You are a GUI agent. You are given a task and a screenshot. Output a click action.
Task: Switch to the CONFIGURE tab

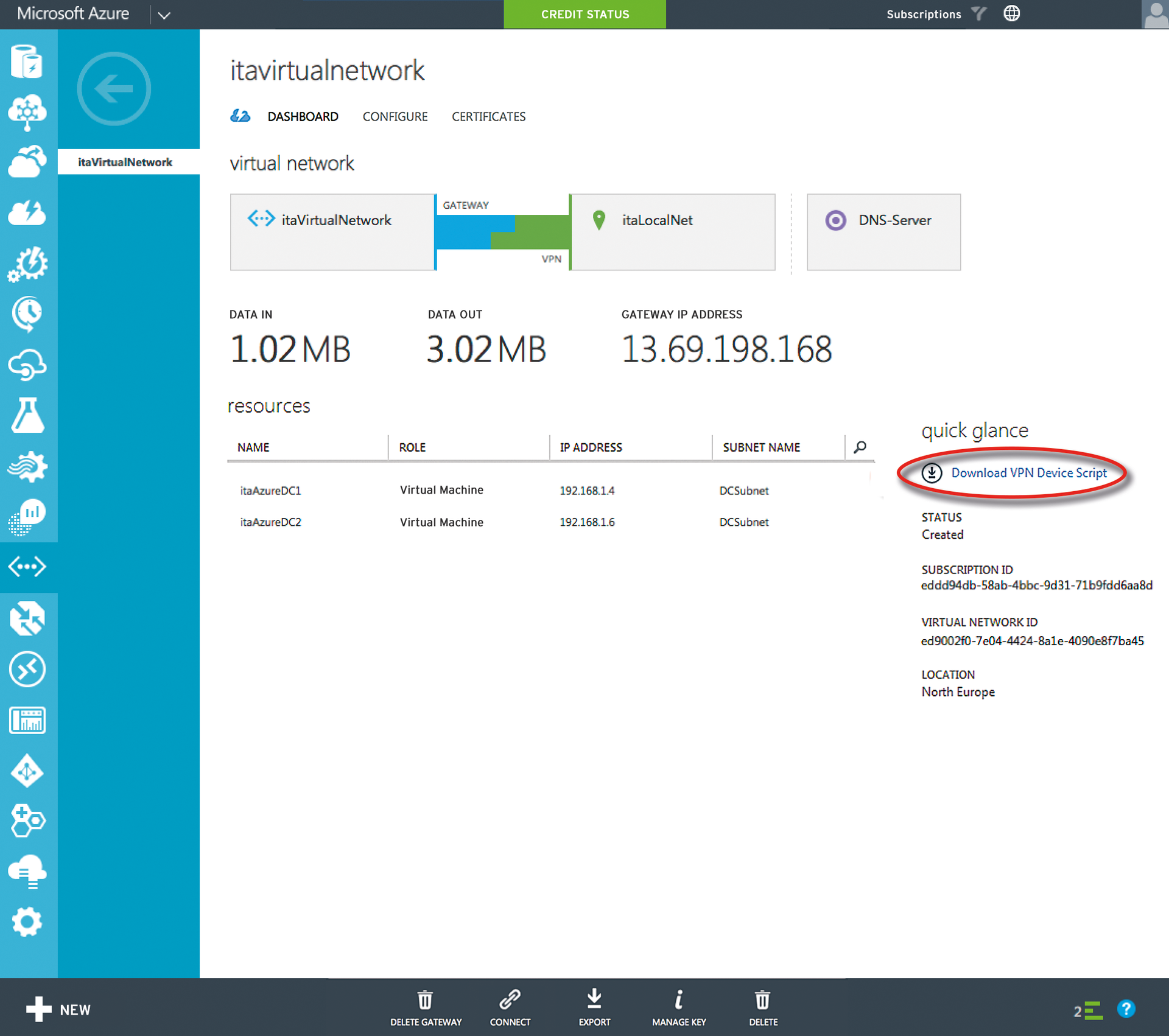pyautogui.click(x=395, y=116)
